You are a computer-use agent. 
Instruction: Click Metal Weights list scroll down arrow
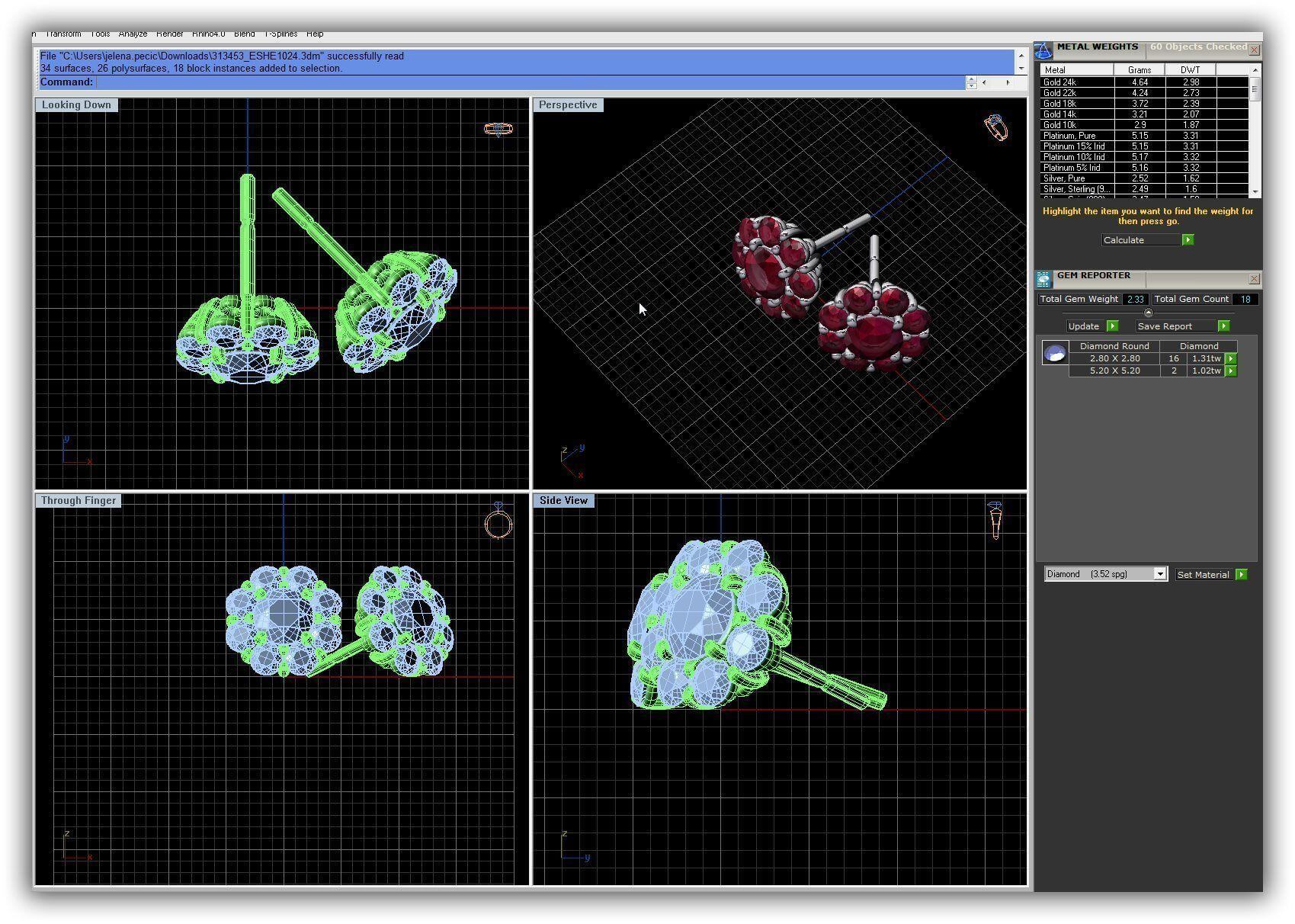(x=1255, y=192)
